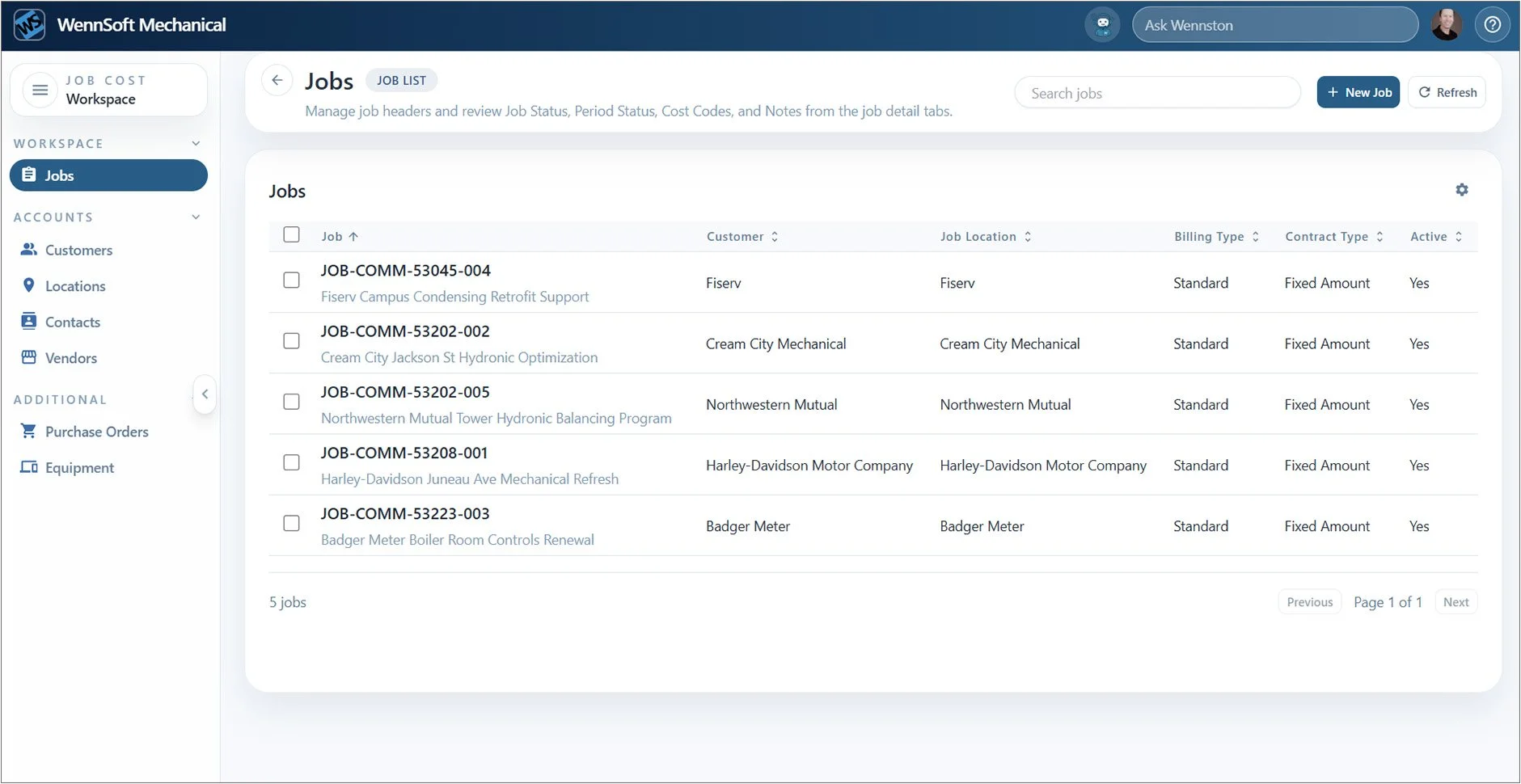Open job JOB-COMM-53223-003

pos(405,514)
